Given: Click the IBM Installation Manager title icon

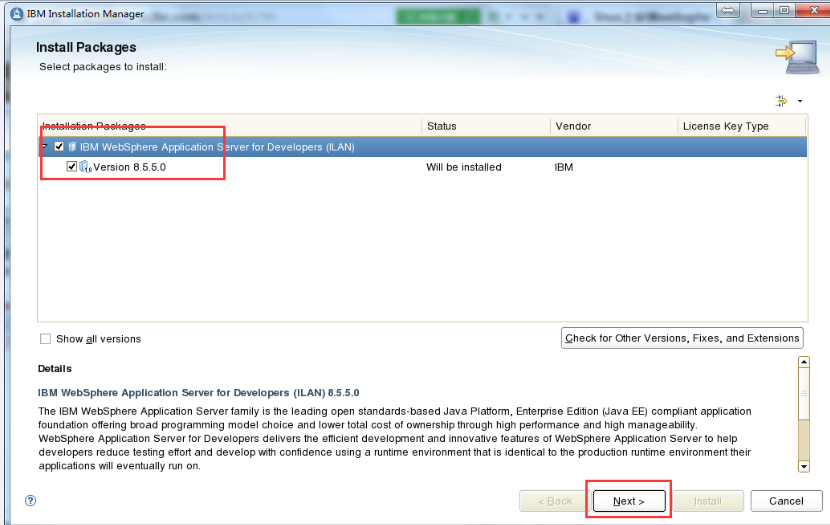Looking at the screenshot, I should click(x=17, y=14).
